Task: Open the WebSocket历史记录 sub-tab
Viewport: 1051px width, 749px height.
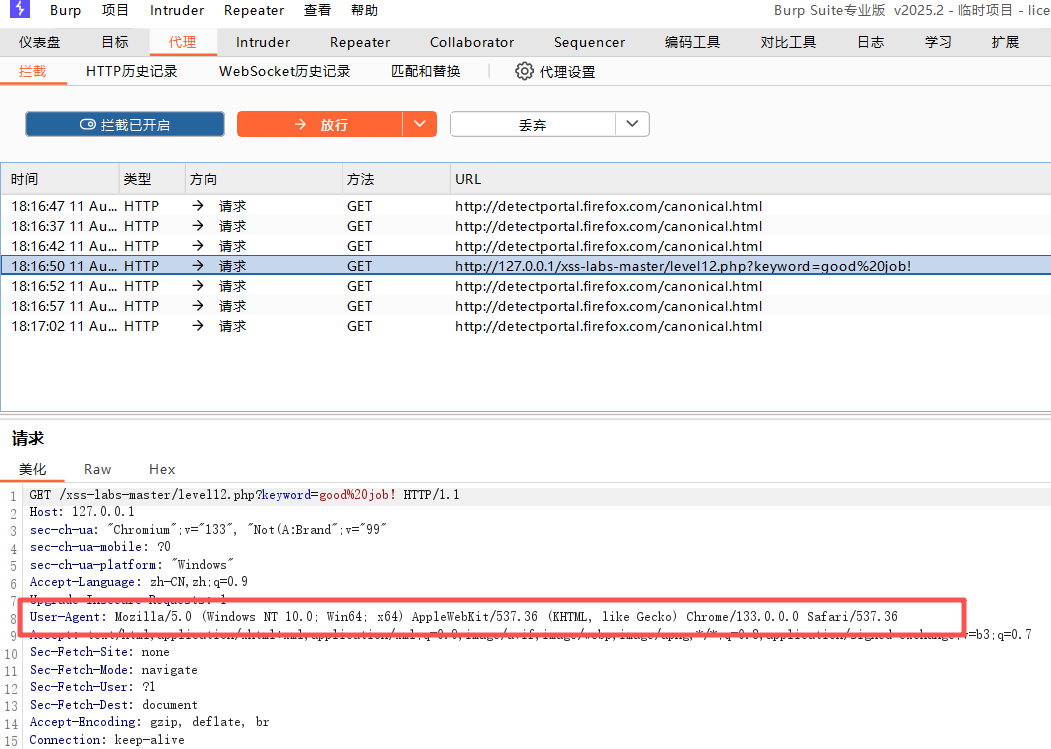Action: (285, 71)
